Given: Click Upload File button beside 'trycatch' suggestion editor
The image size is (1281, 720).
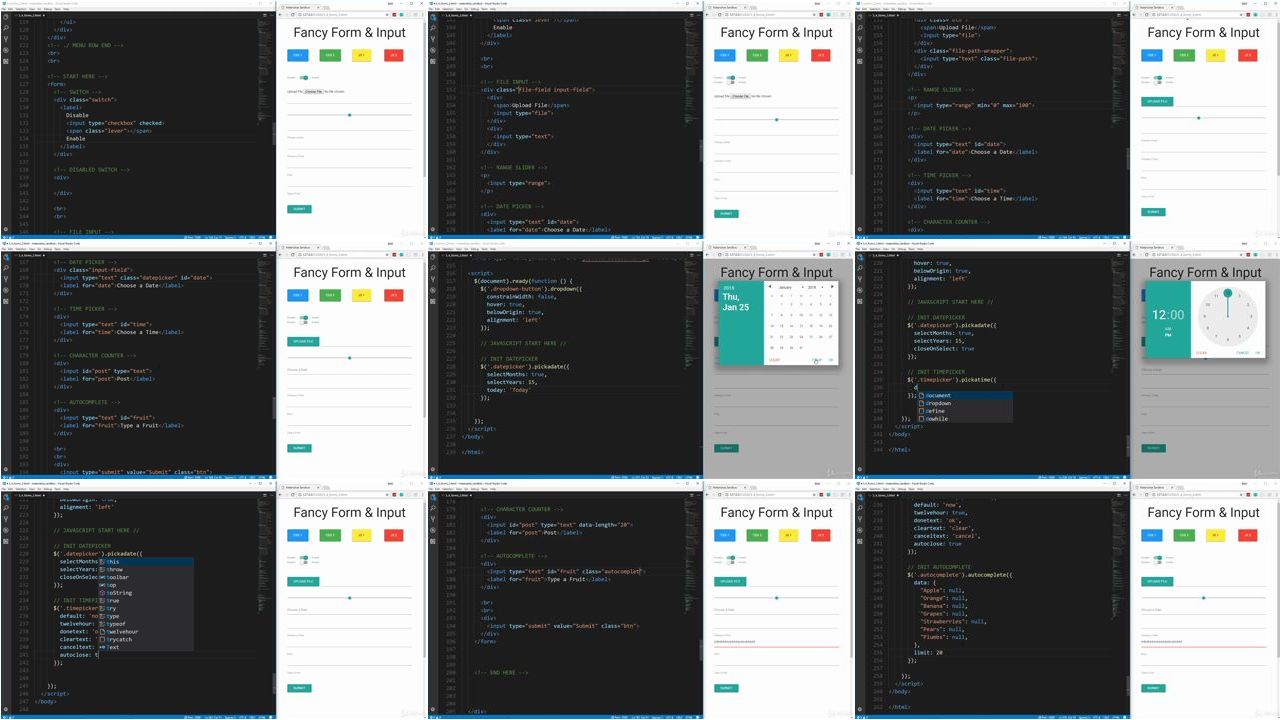Looking at the screenshot, I should [303, 581].
